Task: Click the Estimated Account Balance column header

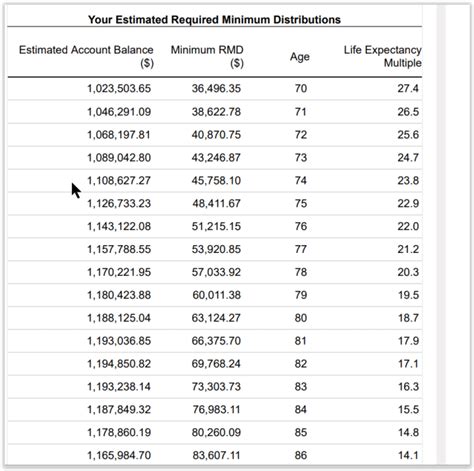Action: point(86,56)
